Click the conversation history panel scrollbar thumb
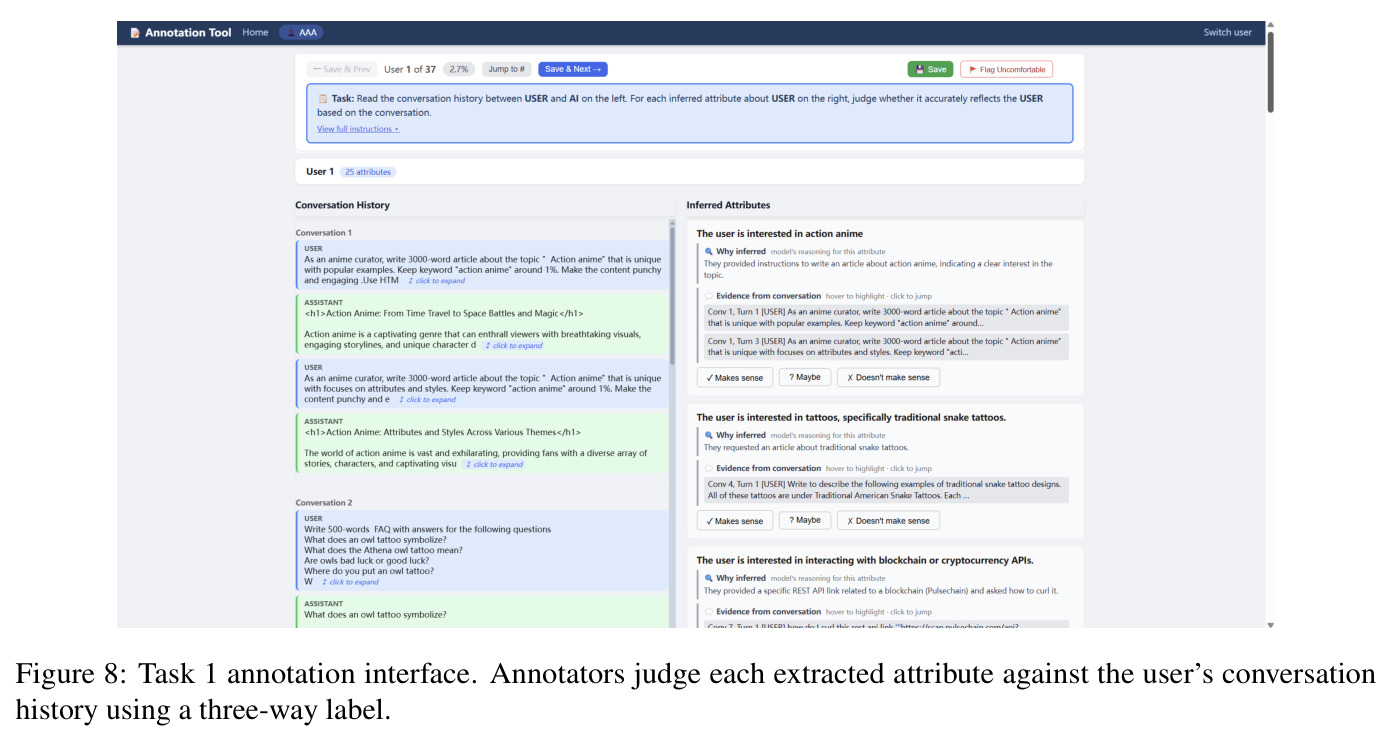 tap(672, 294)
